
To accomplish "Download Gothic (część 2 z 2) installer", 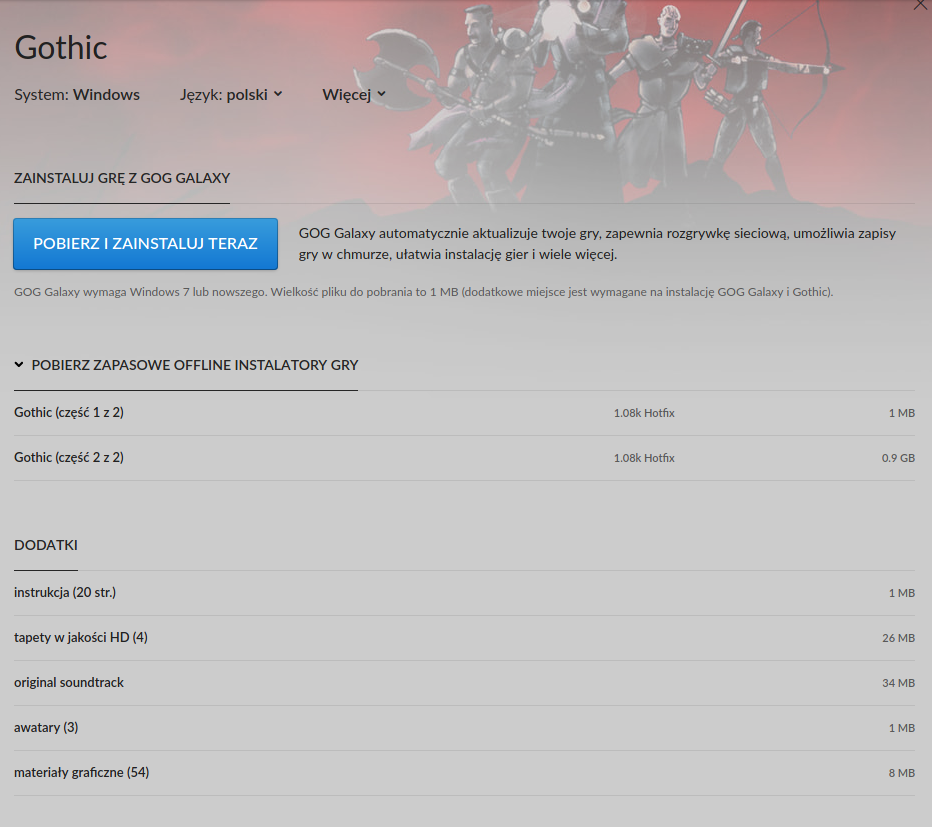I will 464,458.
